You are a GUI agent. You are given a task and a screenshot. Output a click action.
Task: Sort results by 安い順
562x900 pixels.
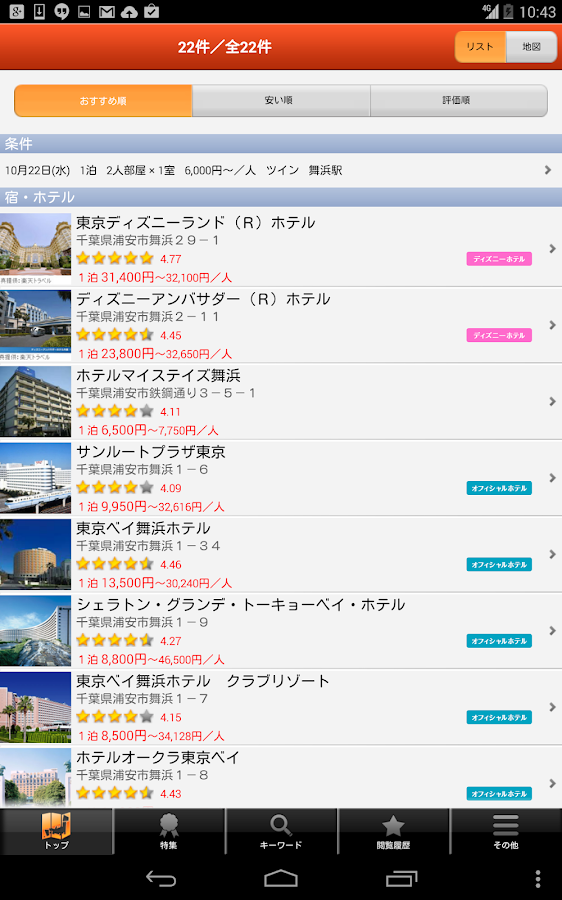[281, 101]
